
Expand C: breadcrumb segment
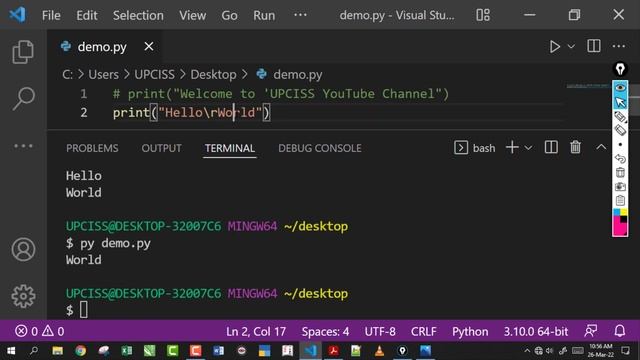[x=68, y=75]
